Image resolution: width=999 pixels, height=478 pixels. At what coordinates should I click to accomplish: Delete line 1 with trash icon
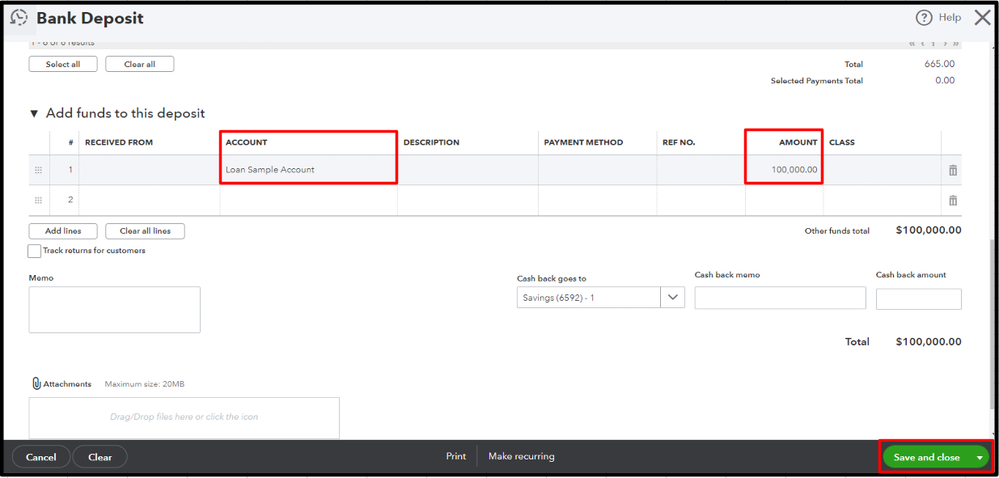click(952, 170)
